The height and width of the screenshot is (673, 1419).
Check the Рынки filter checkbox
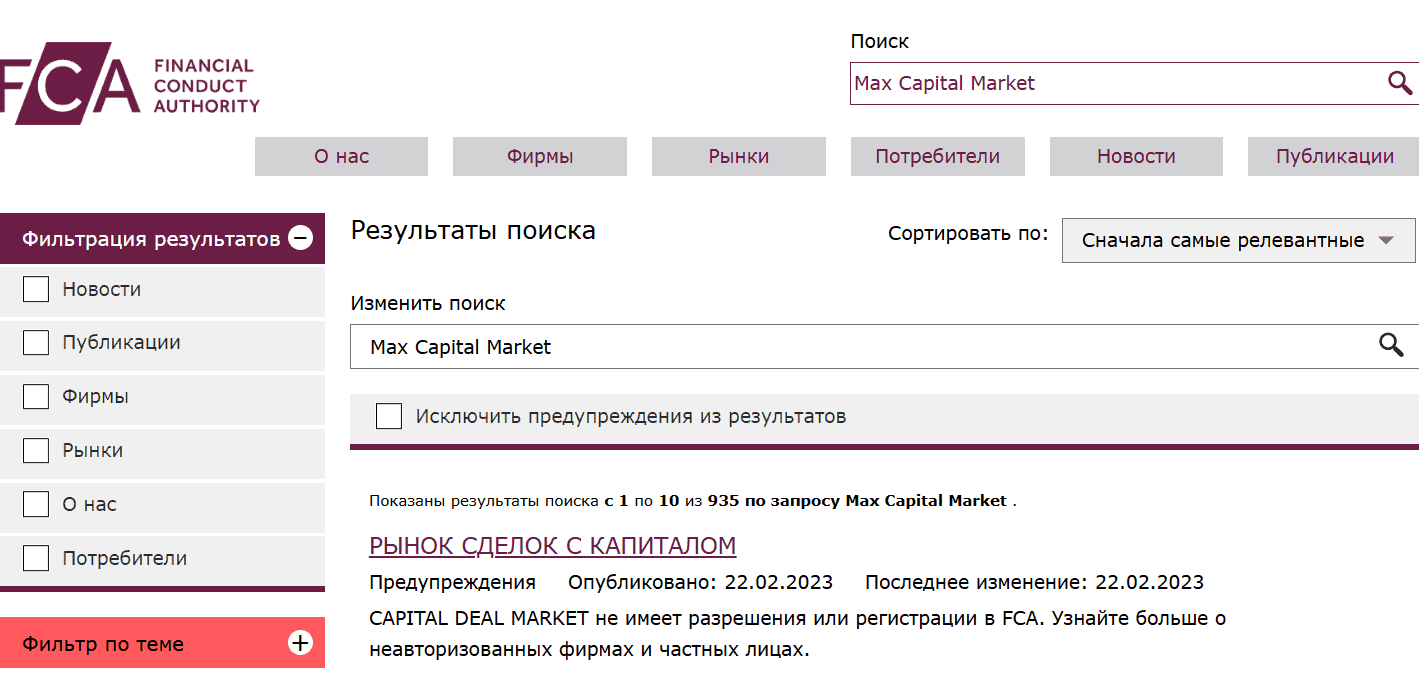pyautogui.click(x=36, y=450)
